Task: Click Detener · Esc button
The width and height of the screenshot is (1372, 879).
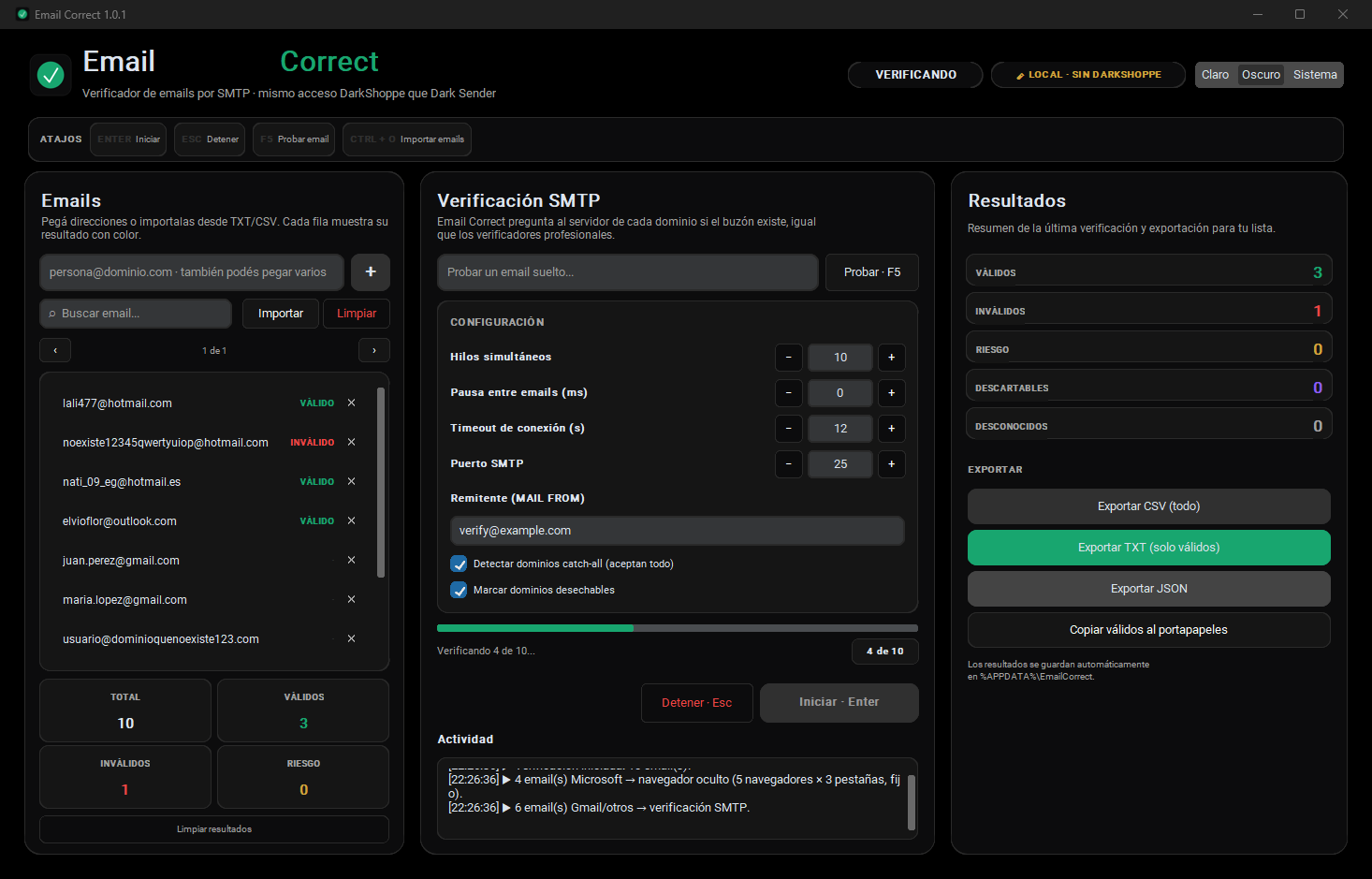Action: (x=697, y=703)
